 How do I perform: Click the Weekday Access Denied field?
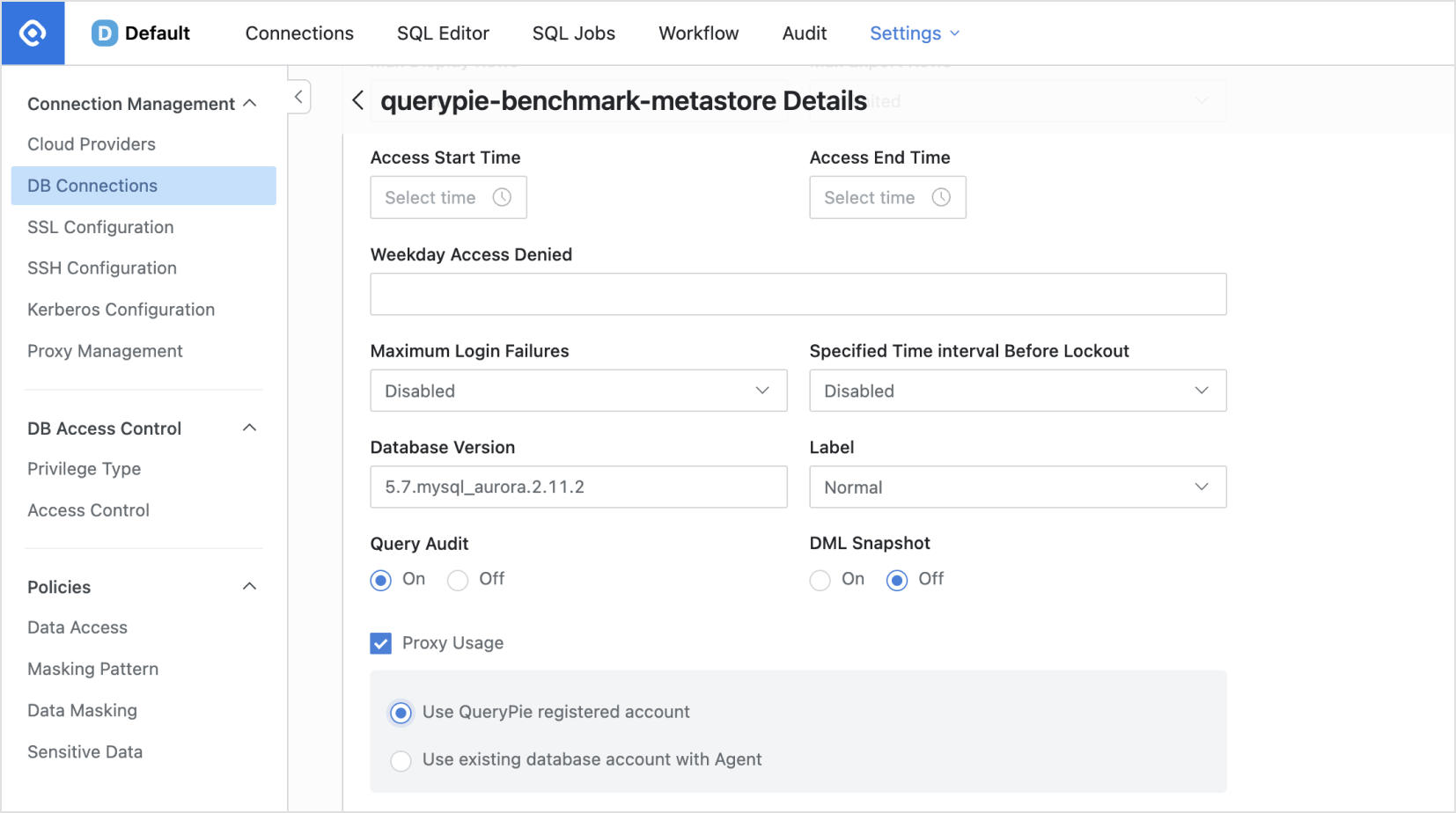[798, 294]
